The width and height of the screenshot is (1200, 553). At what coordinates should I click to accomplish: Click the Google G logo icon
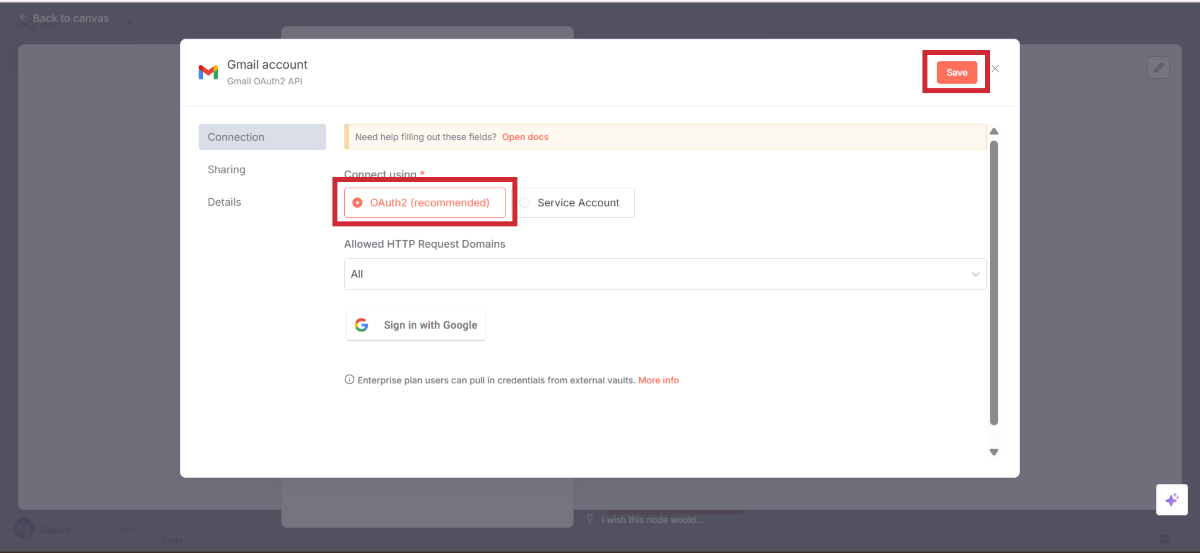coord(362,325)
